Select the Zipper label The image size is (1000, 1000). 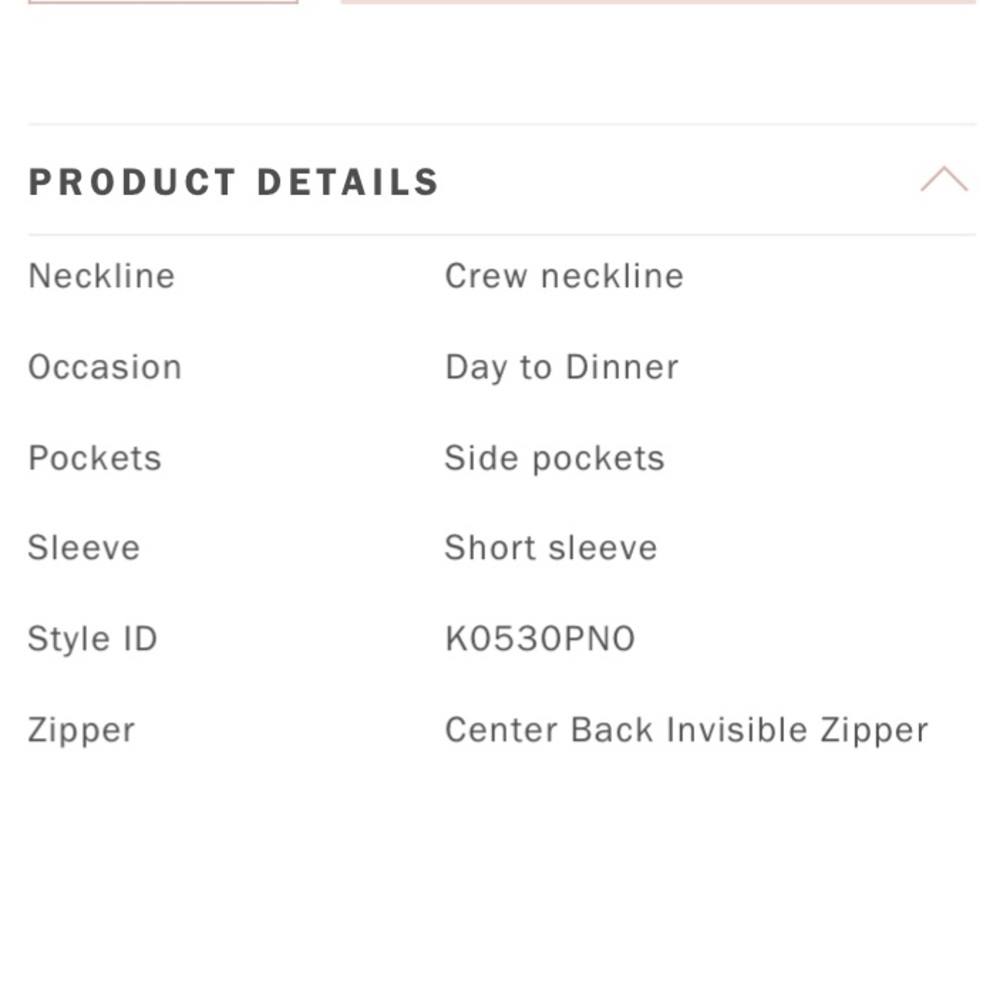coord(82,730)
